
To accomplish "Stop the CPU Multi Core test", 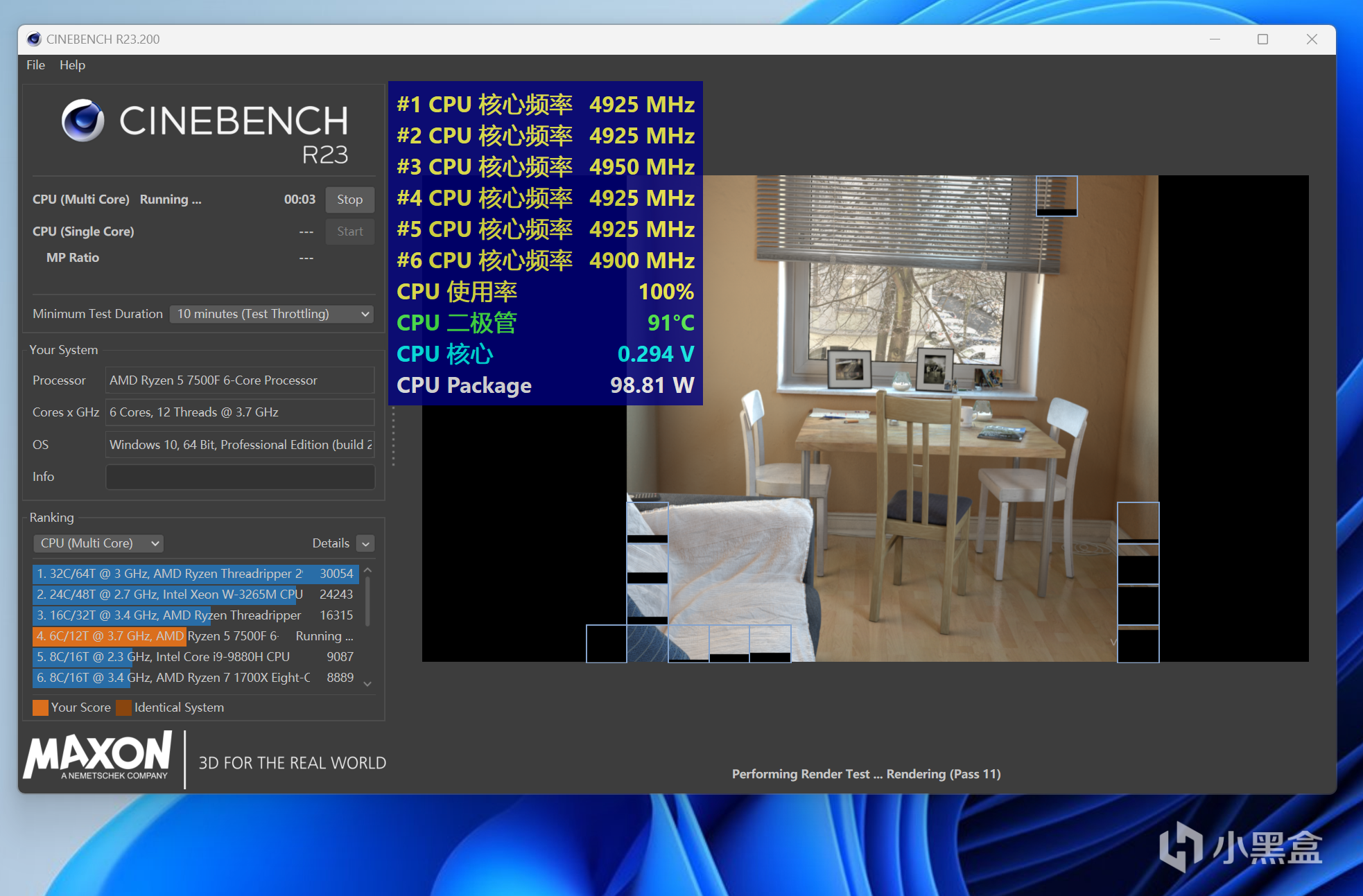I will (349, 200).
